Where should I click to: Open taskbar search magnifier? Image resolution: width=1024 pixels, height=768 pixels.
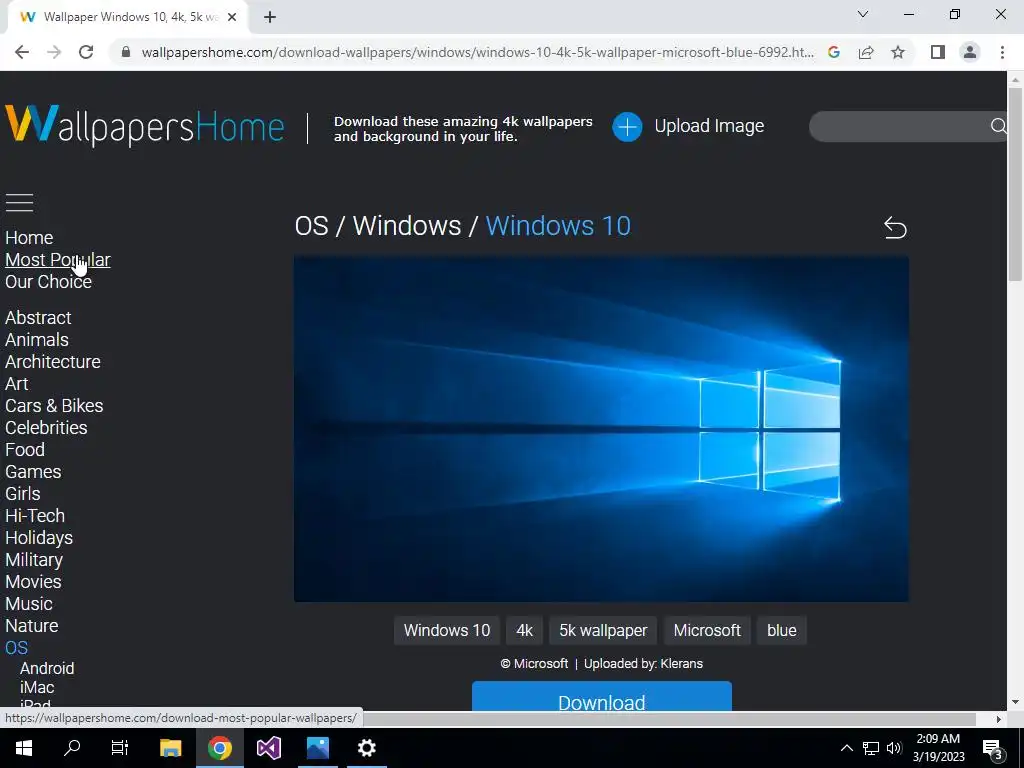72,748
